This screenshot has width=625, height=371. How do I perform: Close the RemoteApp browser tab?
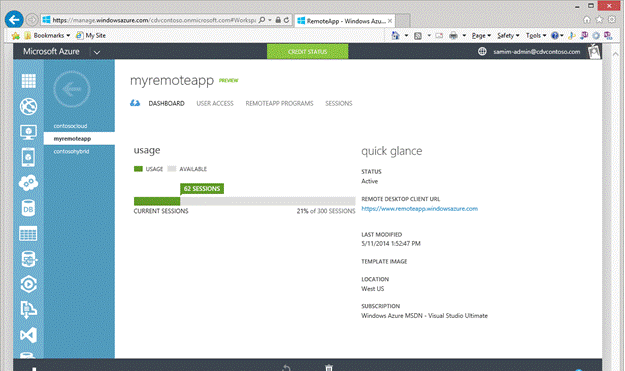tap(390, 21)
